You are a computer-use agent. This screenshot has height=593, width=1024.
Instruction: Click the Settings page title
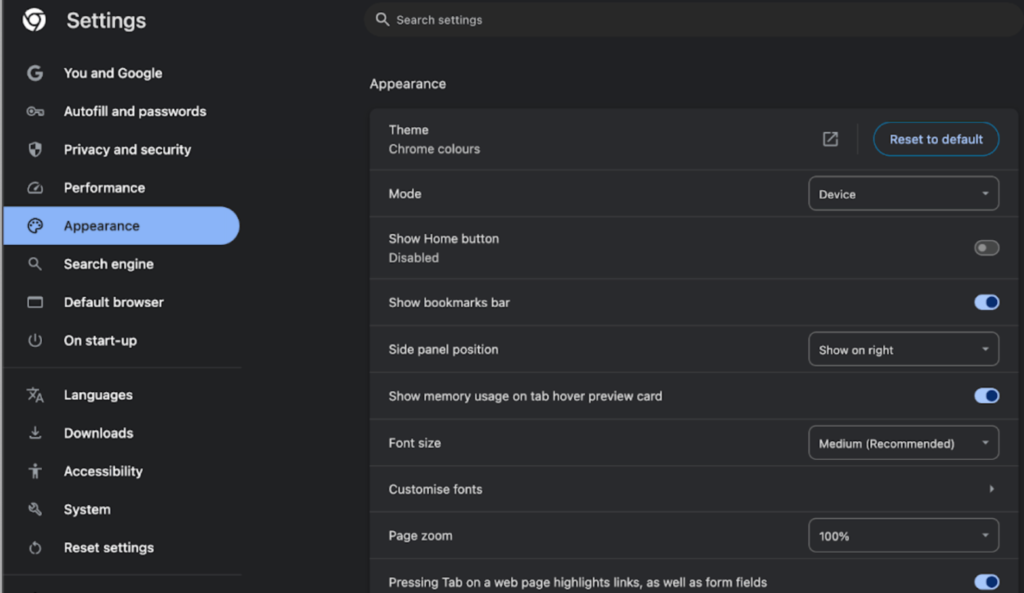point(106,20)
